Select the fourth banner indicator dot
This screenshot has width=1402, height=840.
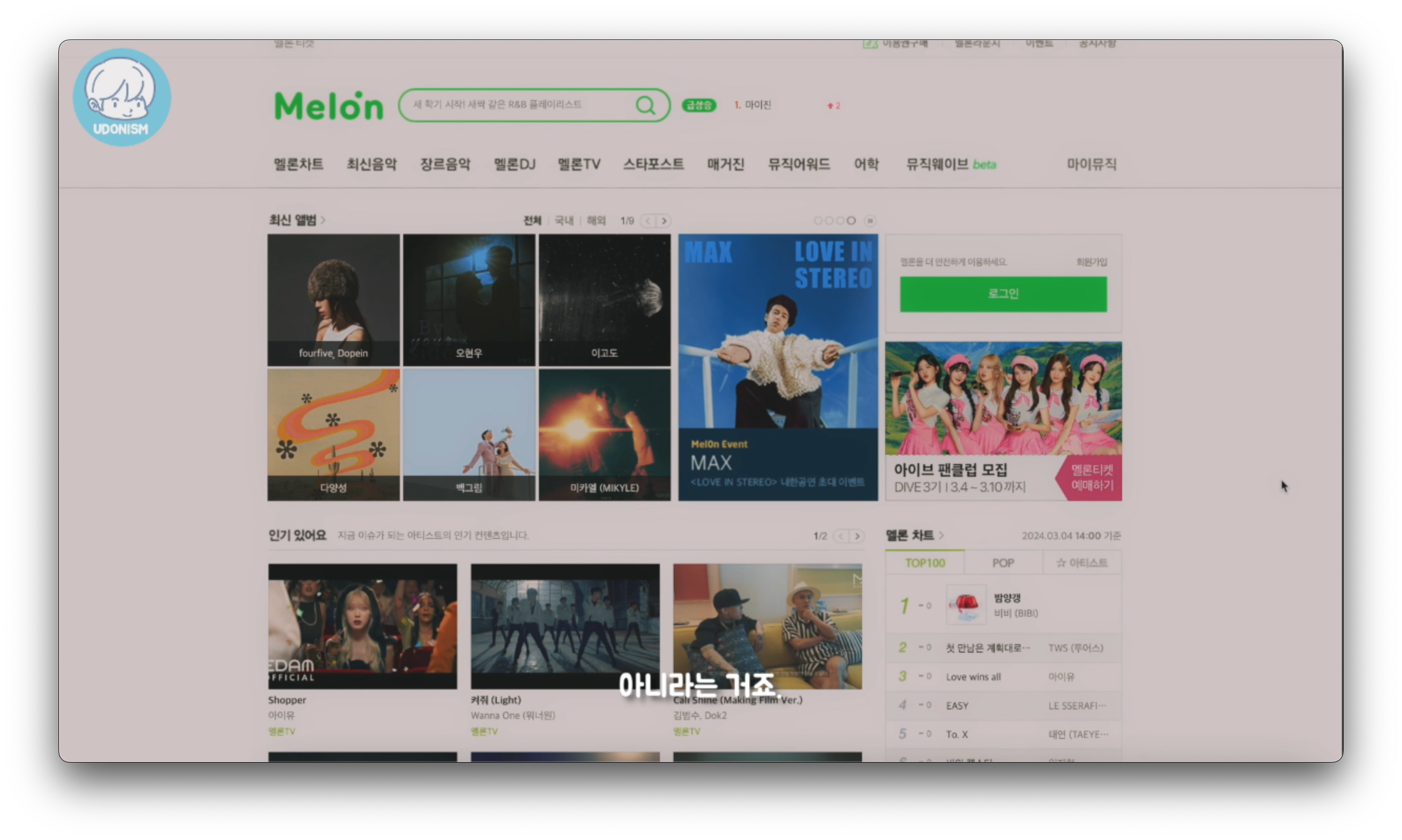coord(850,221)
